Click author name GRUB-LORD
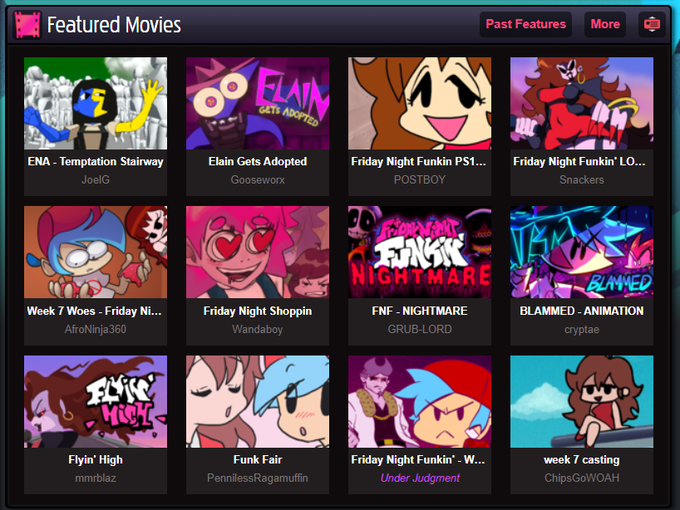 (x=419, y=329)
